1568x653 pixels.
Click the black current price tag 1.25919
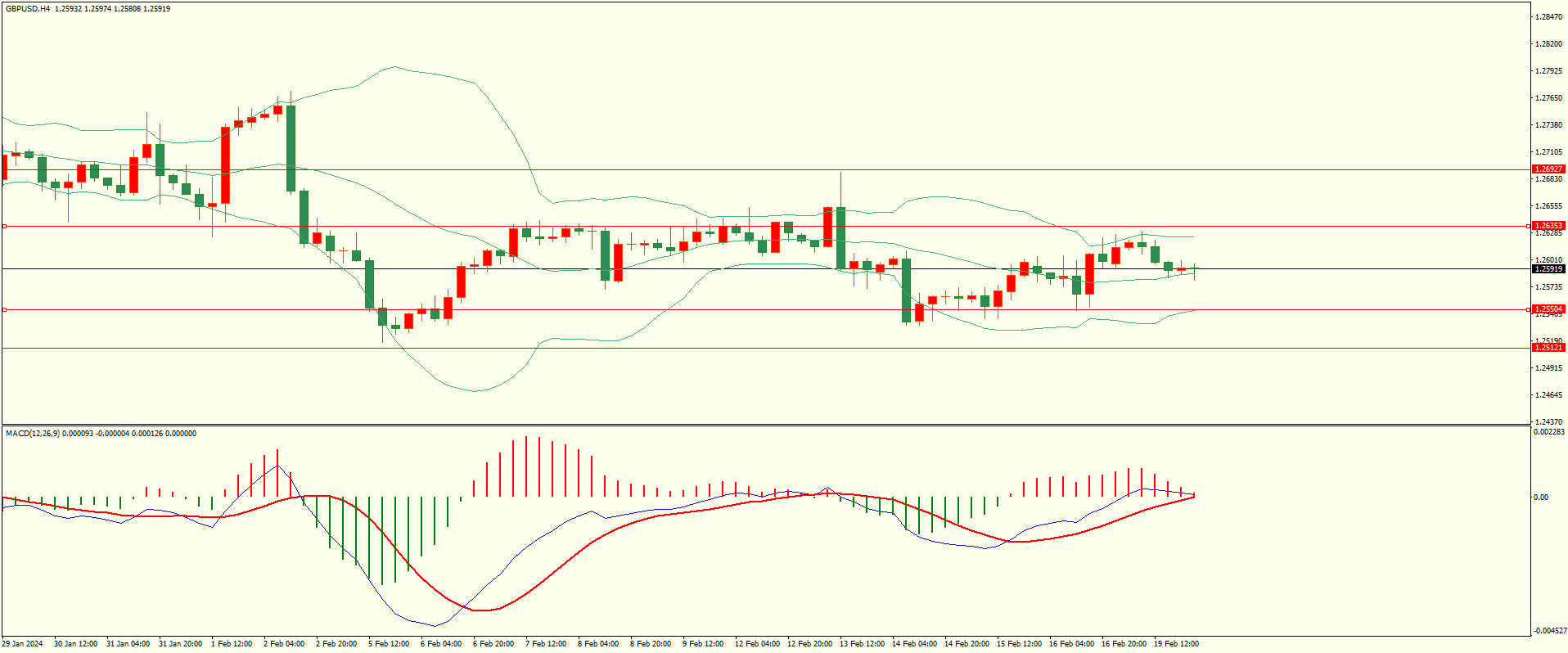click(x=1548, y=269)
